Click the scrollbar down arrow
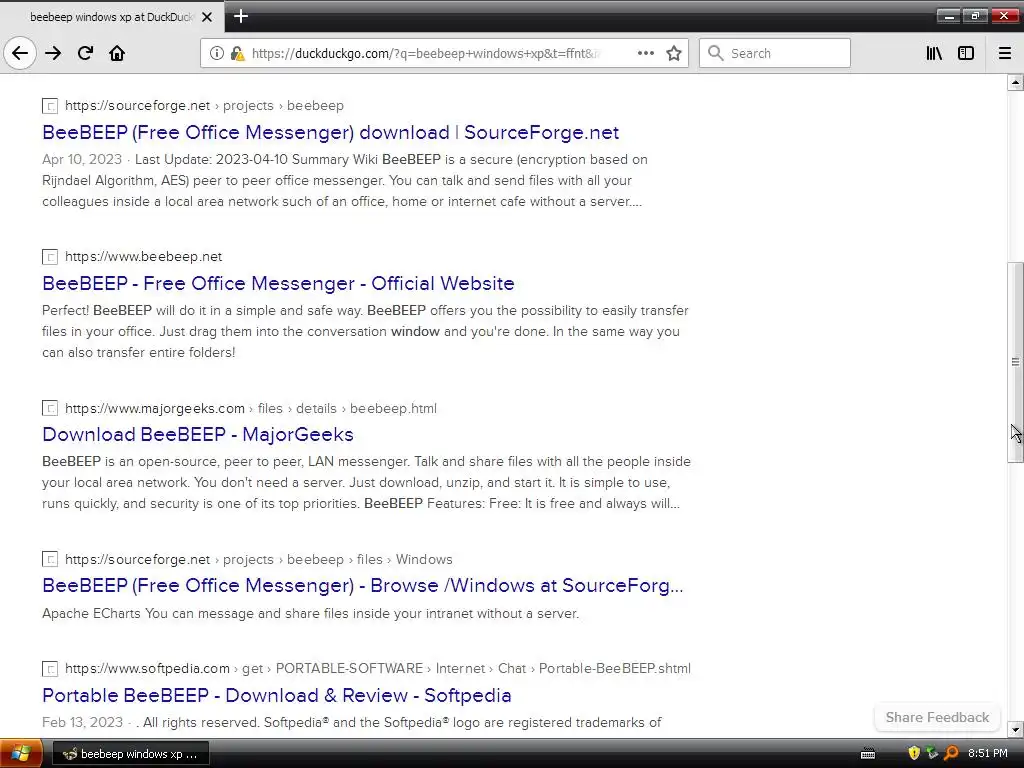1024x768 pixels. [x=1015, y=729]
